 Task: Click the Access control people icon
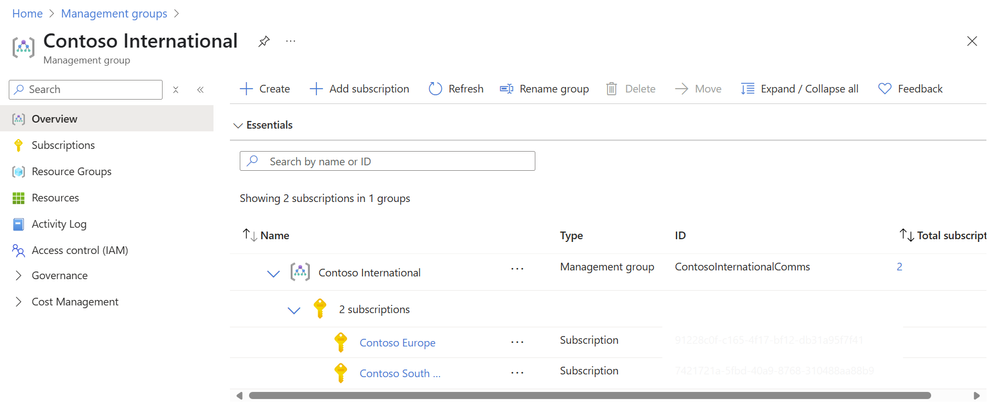pos(18,250)
